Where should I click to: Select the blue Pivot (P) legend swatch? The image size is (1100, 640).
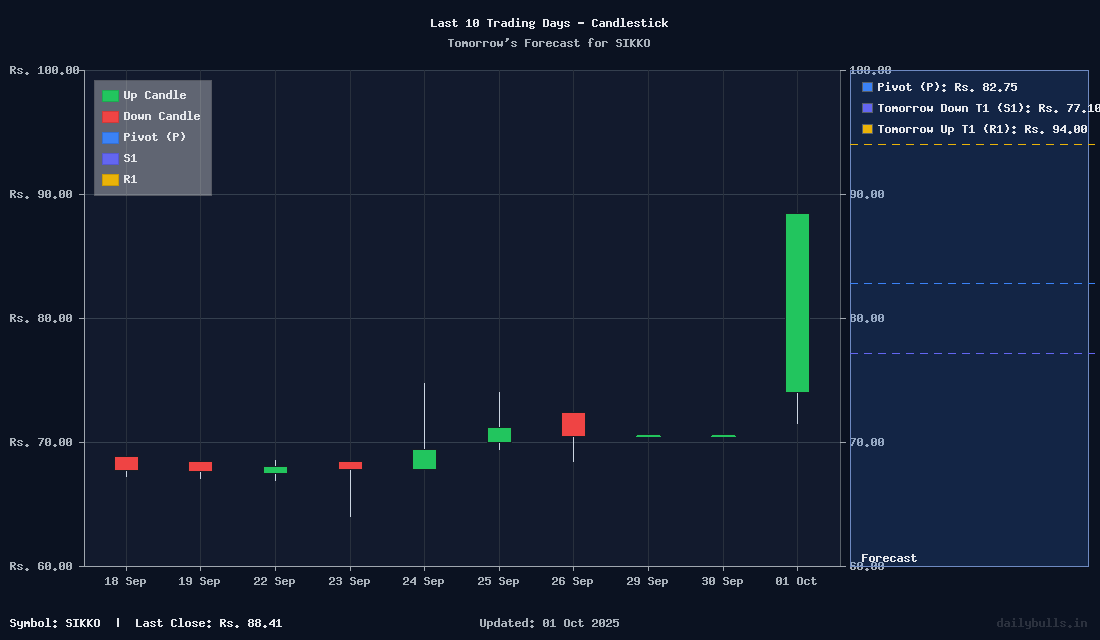pyautogui.click(x=110, y=138)
